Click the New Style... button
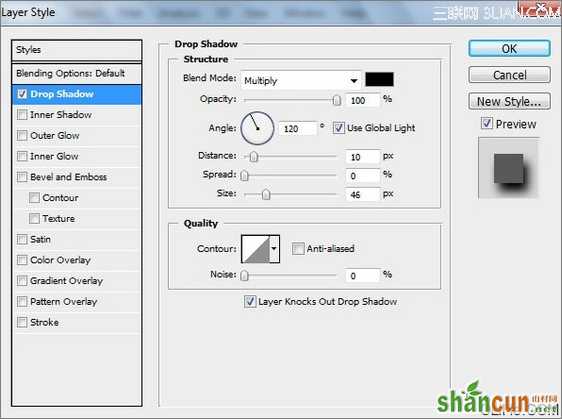The image size is (562, 419). (x=509, y=101)
